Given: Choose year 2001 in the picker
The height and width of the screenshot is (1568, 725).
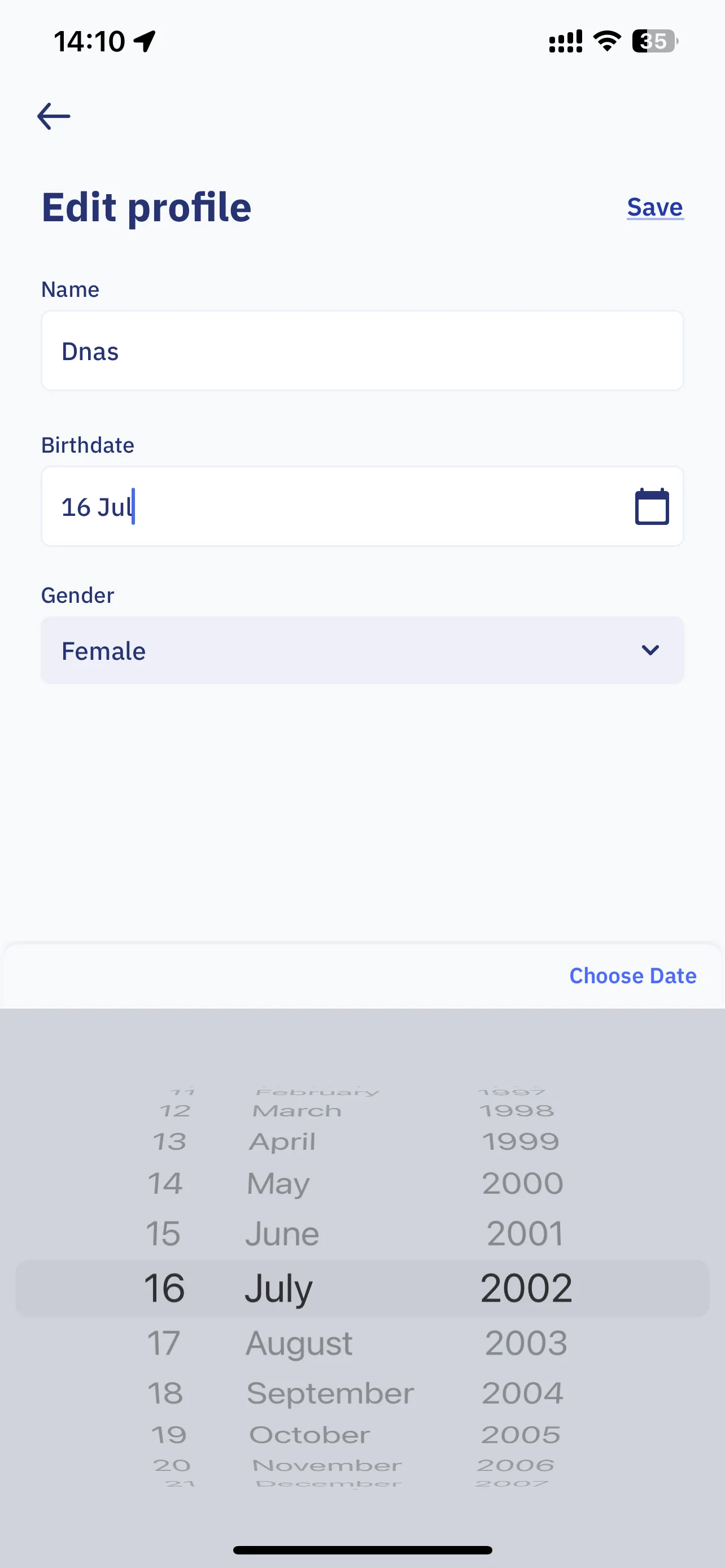Looking at the screenshot, I should (x=525, y=1234).
